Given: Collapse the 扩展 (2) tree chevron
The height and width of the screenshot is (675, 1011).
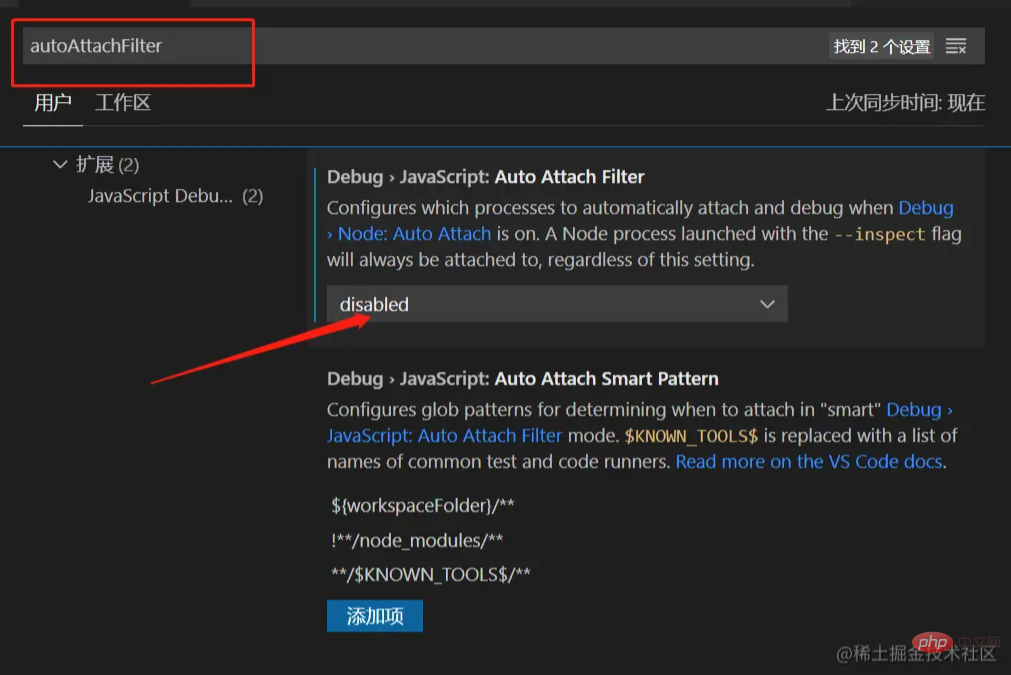Looking at the screenshot, I should (60, 164).
